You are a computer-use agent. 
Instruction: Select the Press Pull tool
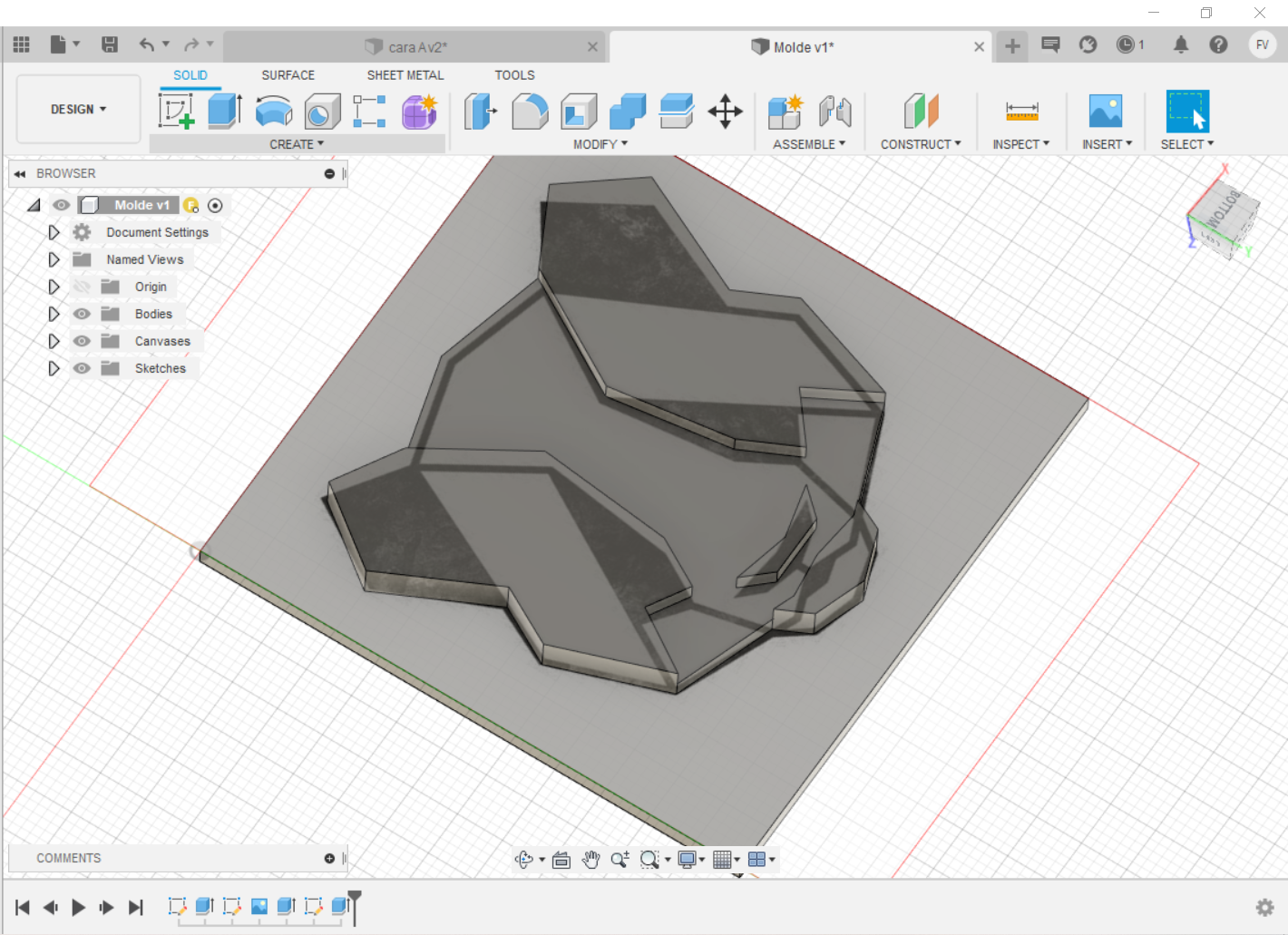pos(480,111)
